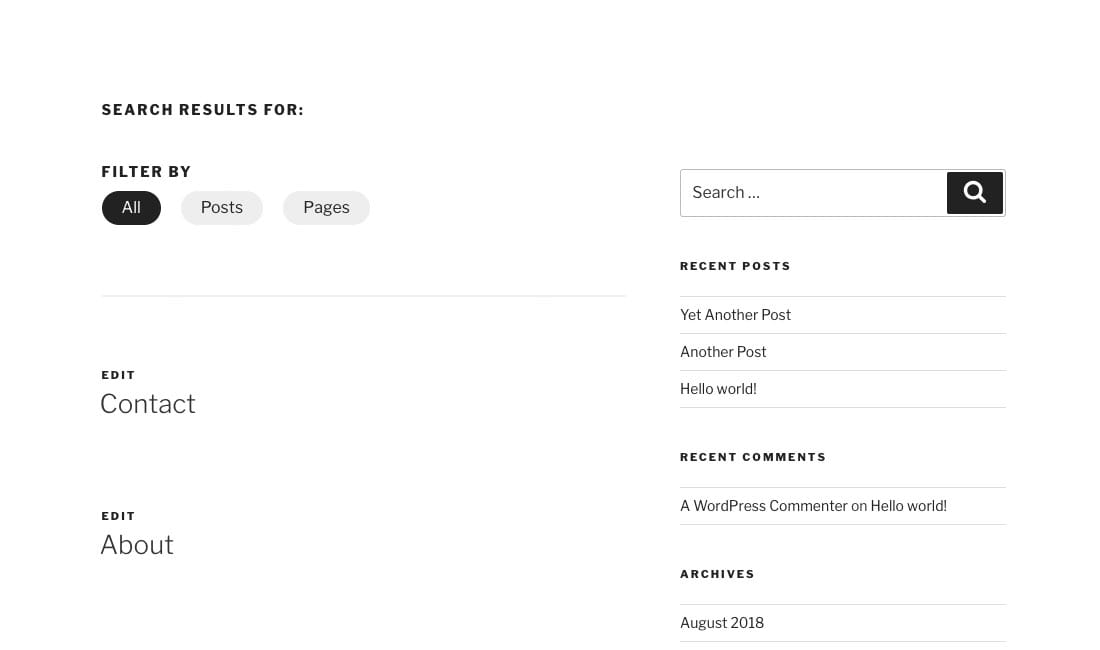Browse the 'August 2018' archive
The width and height of the screenshot is (1100, 650).
tap(721, 622)
